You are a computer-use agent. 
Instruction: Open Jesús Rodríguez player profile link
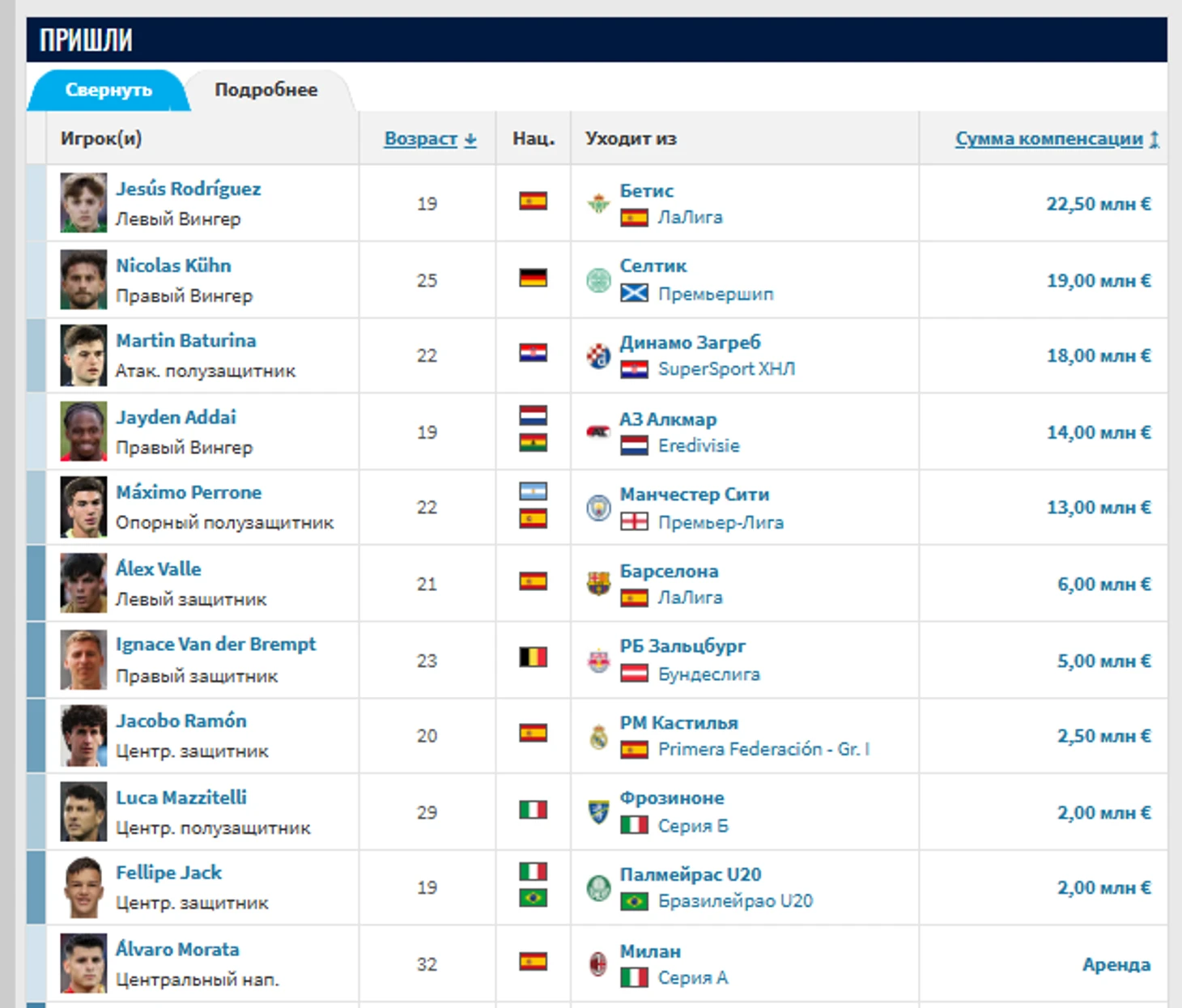pos(189,189)
